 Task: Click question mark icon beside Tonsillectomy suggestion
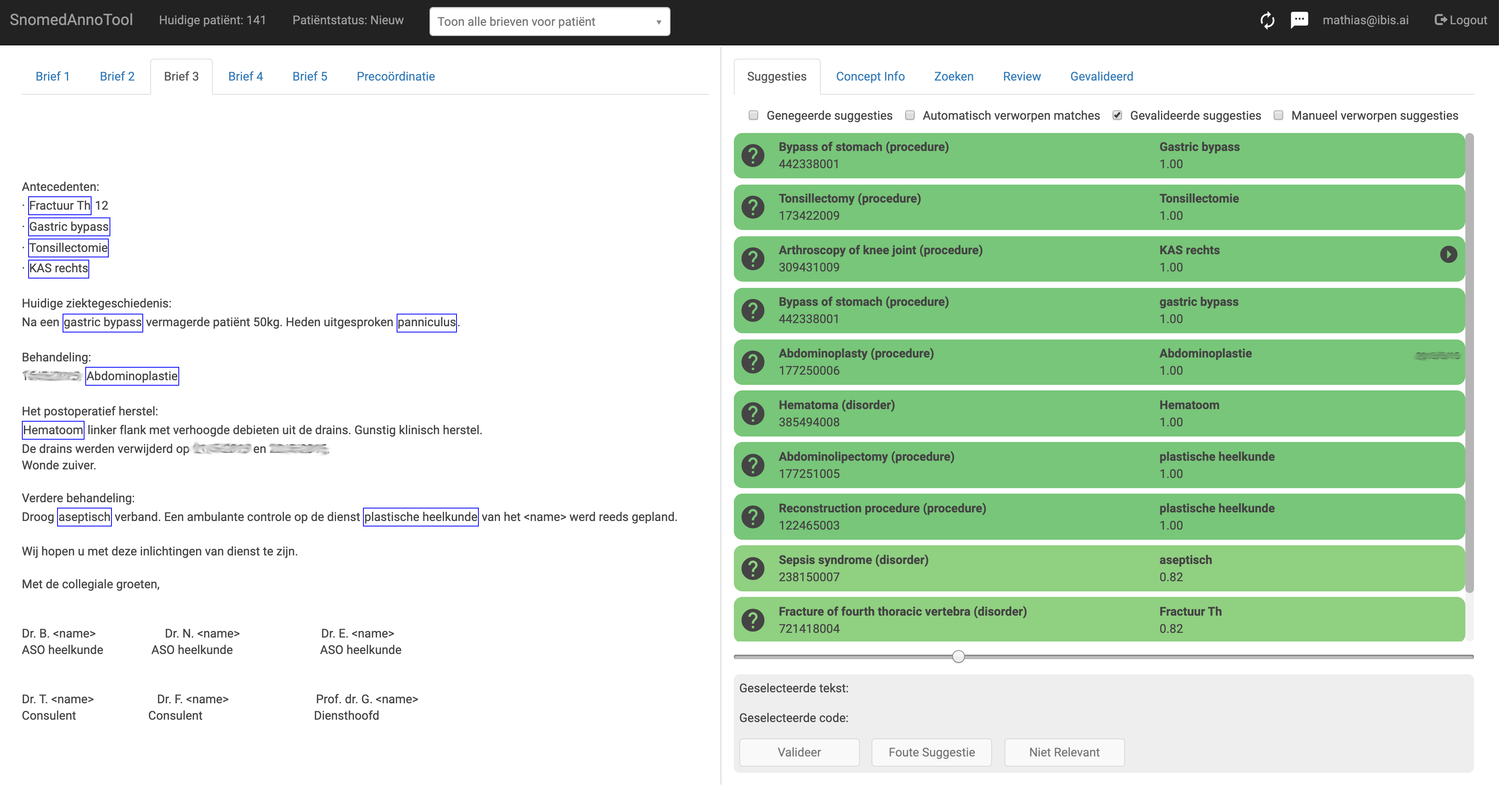[753, 207]
